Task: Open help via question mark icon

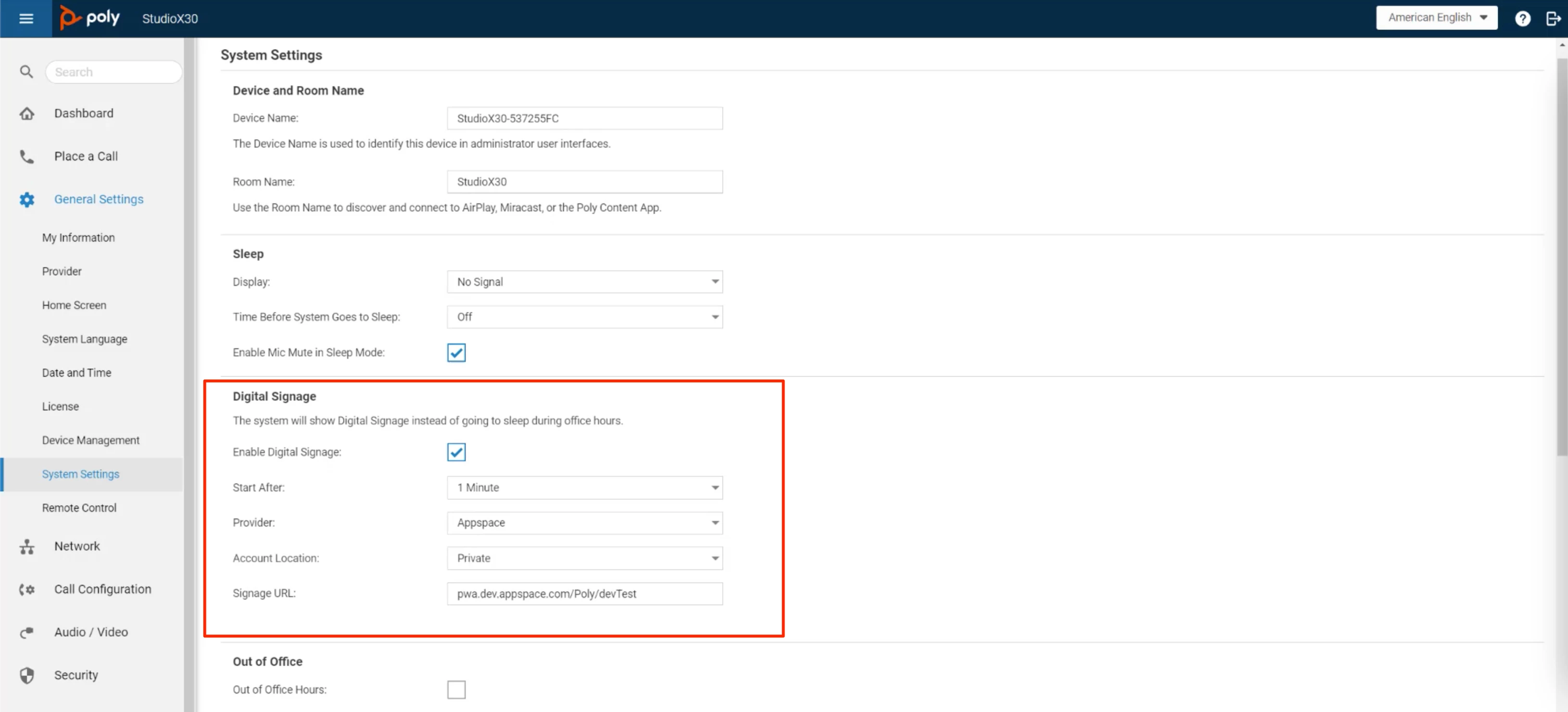Action: tap(1522, 18)
